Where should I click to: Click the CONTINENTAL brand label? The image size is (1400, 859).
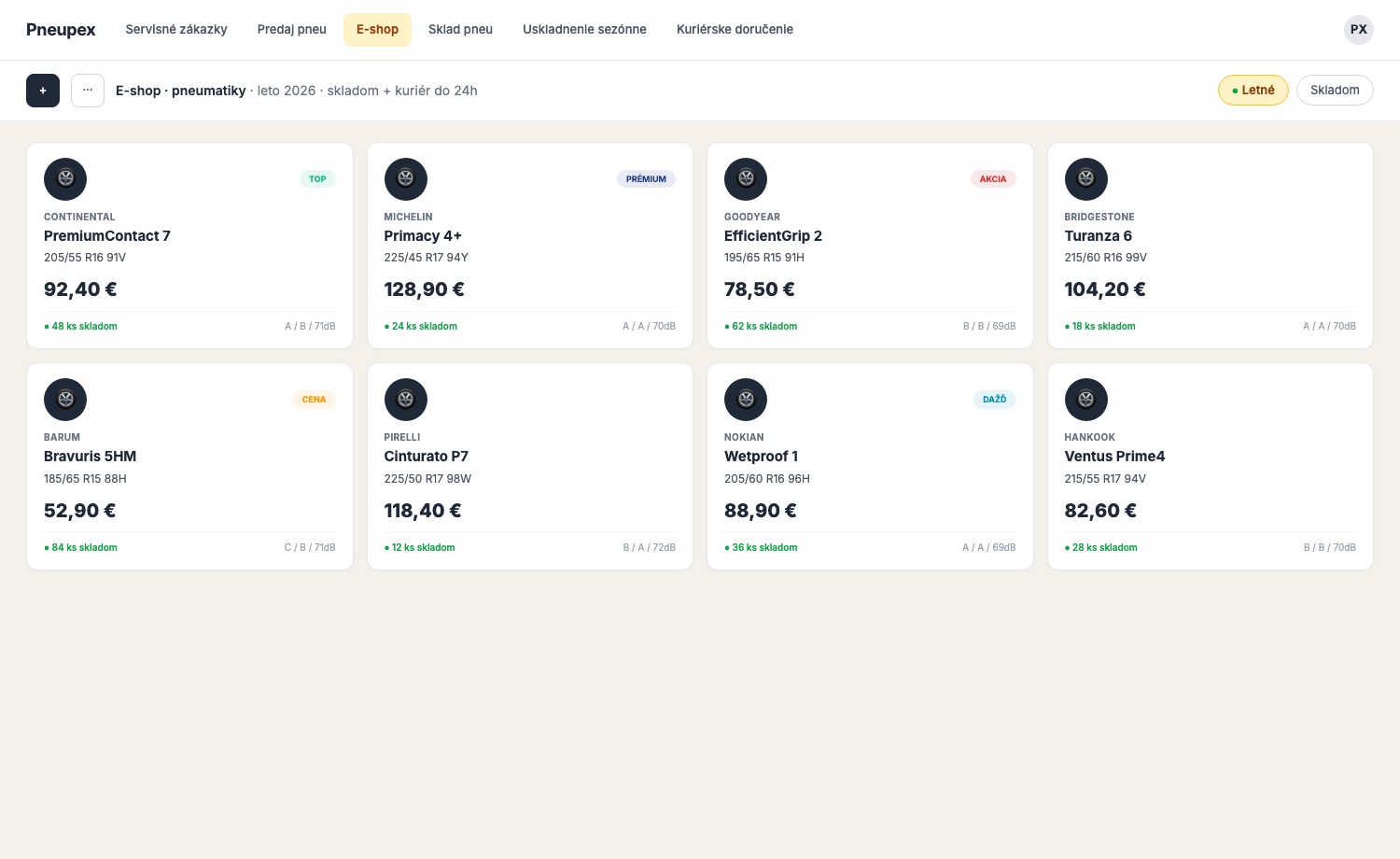[79, 217]
